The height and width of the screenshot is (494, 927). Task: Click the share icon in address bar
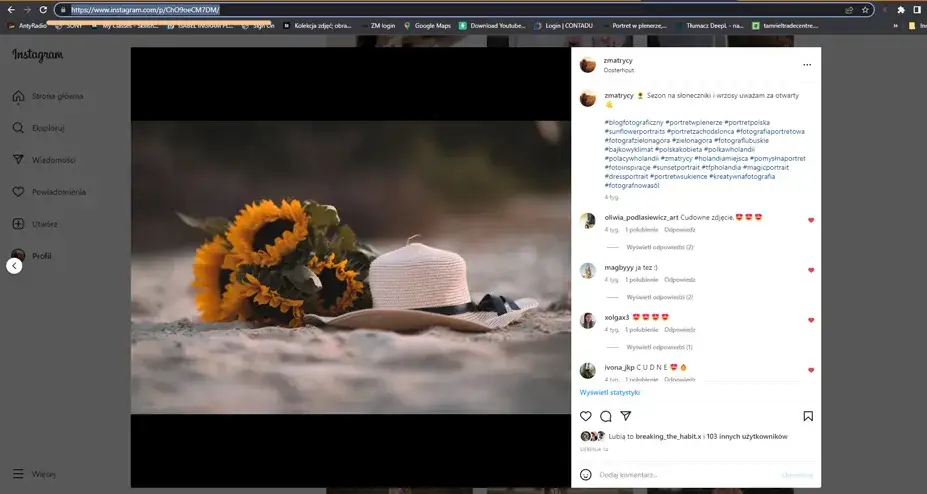[x=850, y=10]
